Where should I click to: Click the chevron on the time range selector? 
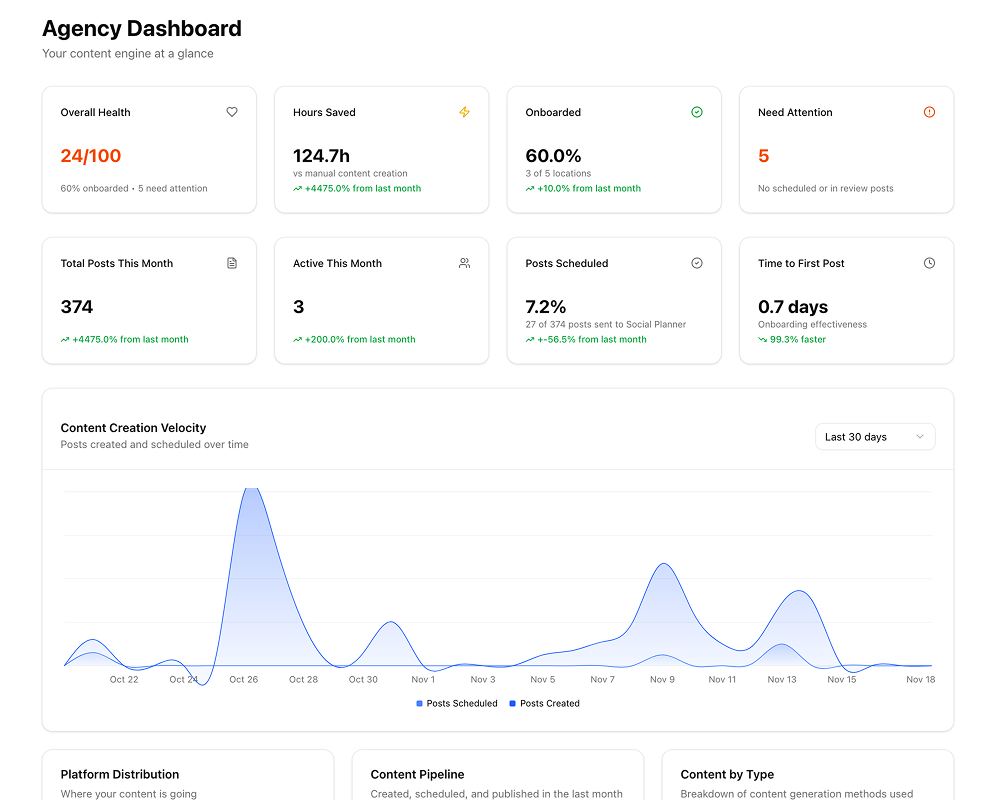[x=920, y=436]
